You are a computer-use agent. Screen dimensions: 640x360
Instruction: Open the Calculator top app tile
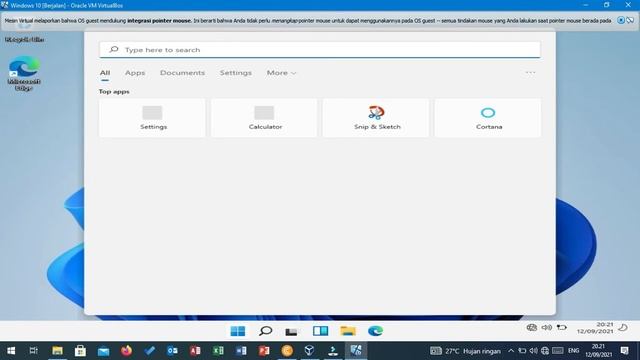click(x=264, y=118)
